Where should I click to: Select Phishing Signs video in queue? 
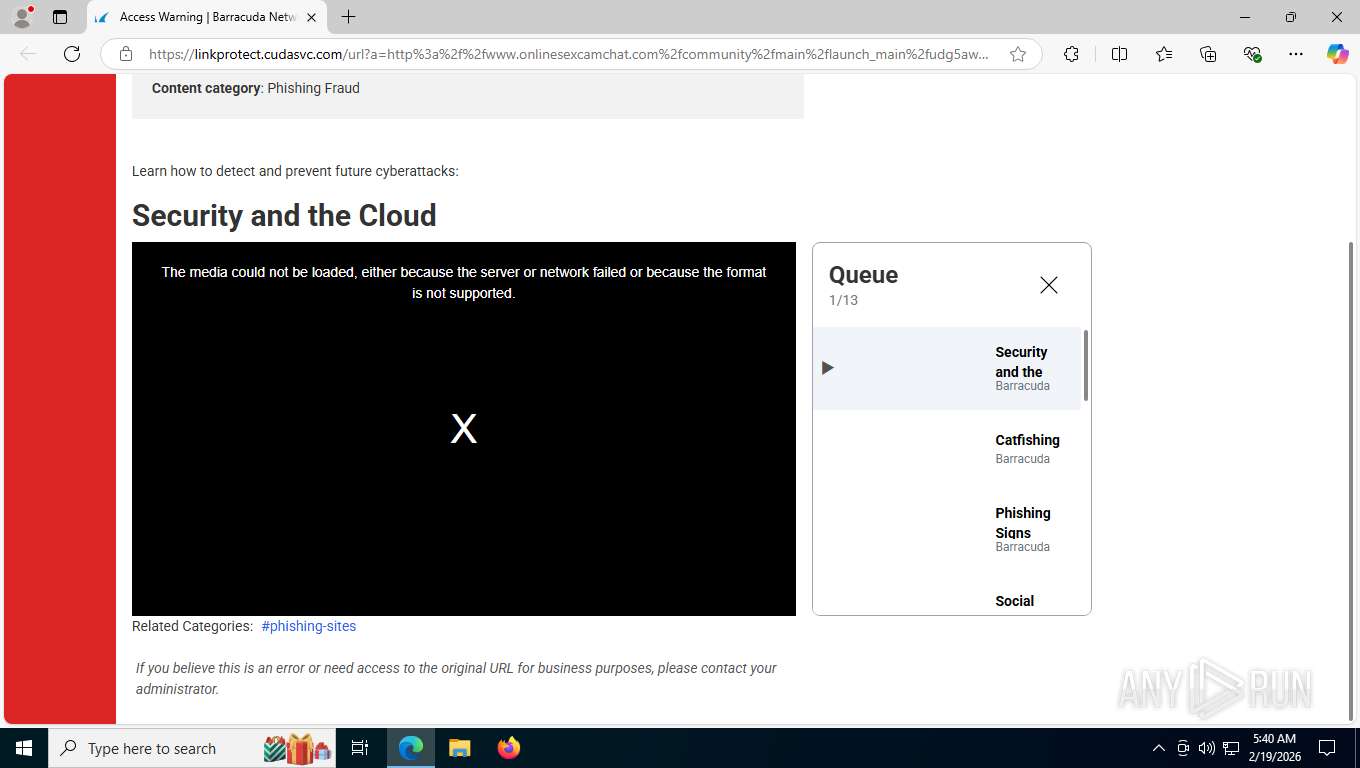pyautogui.click(x=947, y=529)
